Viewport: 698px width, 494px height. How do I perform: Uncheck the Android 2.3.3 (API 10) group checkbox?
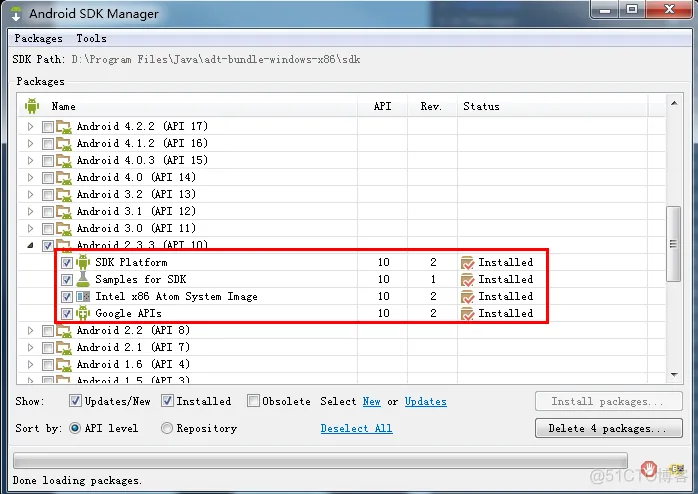[48, 246]
